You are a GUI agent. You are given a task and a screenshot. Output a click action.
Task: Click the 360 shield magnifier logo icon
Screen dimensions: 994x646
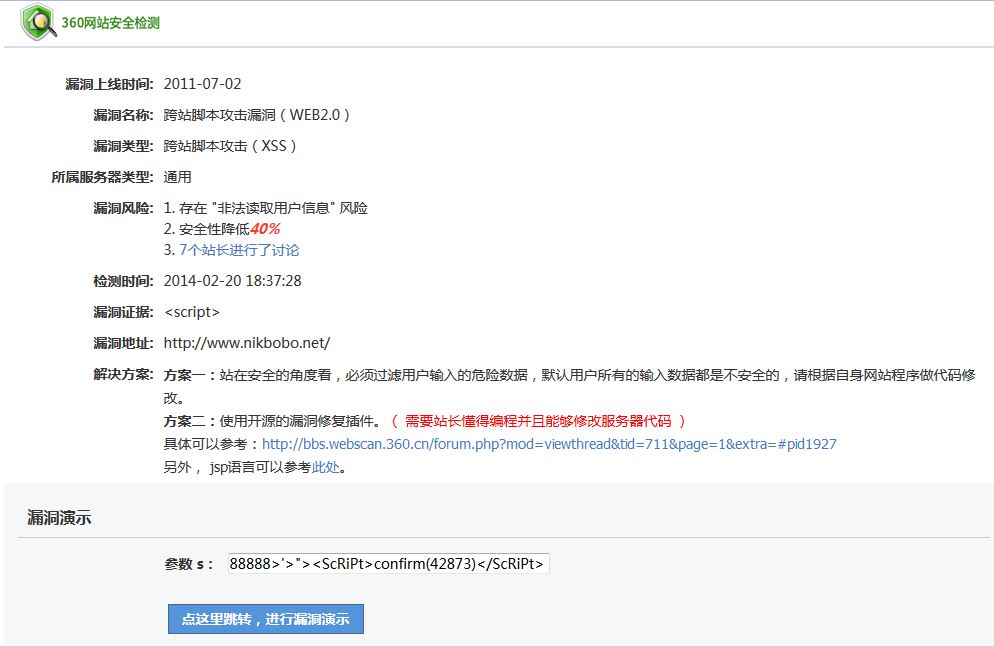click(38, 22)
